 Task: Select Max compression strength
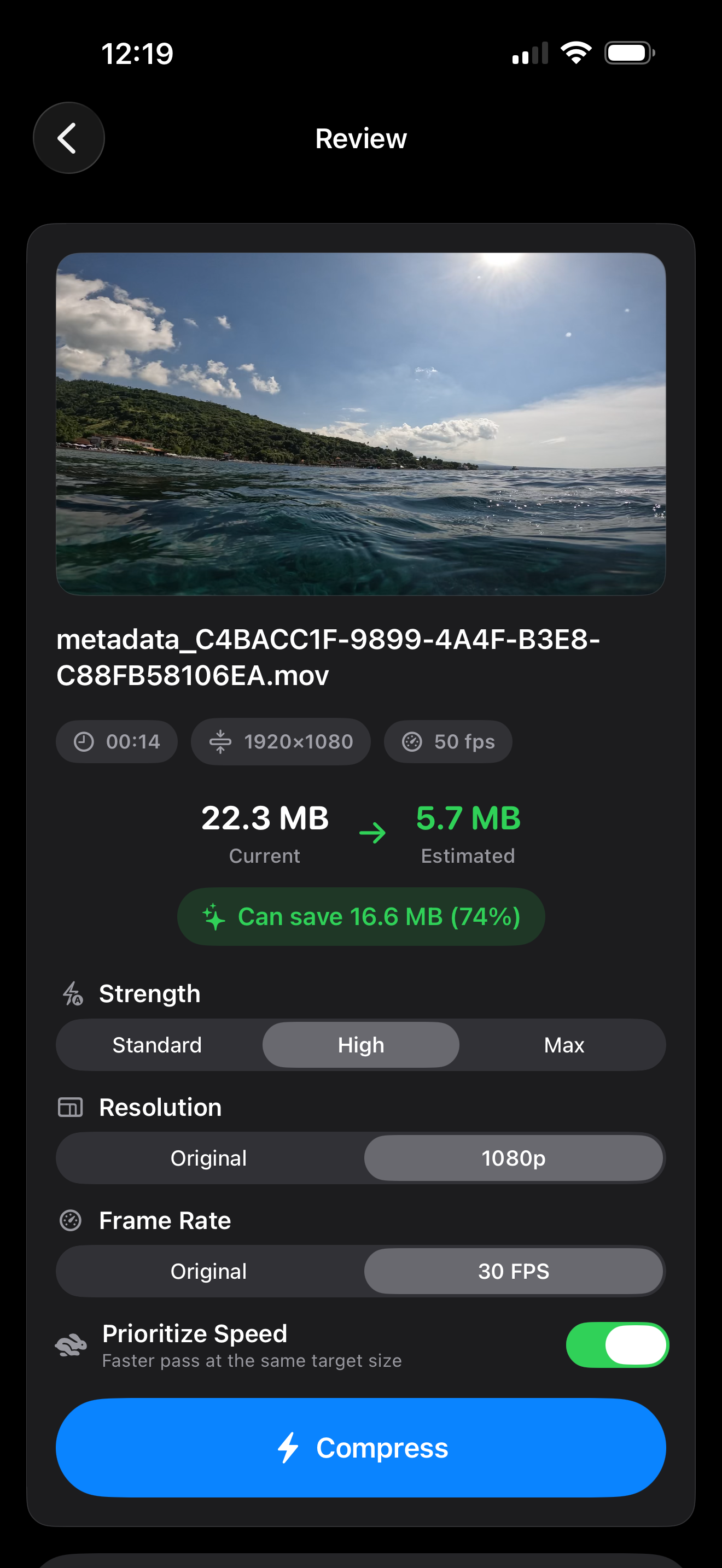click(x=564, y=1045)
